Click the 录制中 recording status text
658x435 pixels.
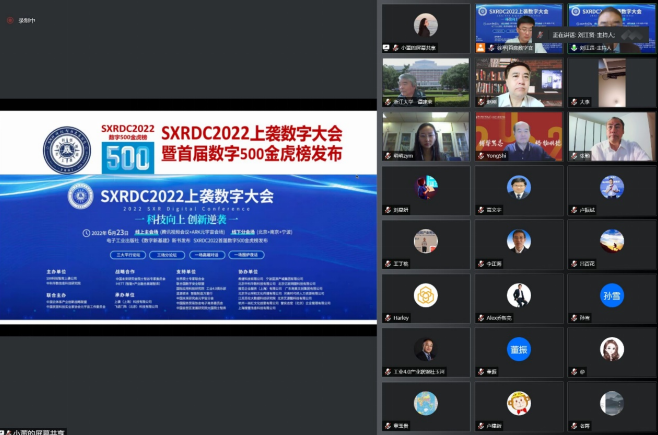pyautogui.click(x=26, y=20)
